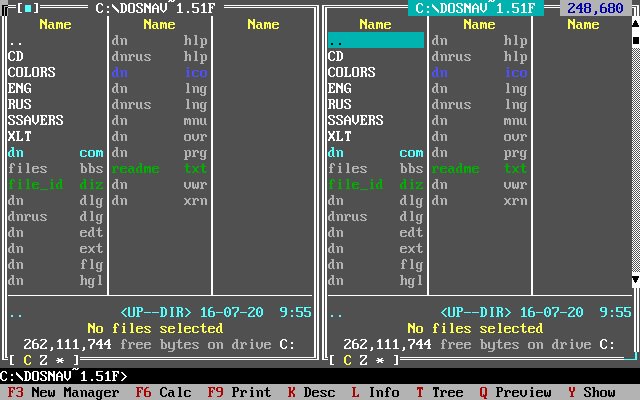
Task: Select the CD folder in right panel
Action: [x=376, y=56]
